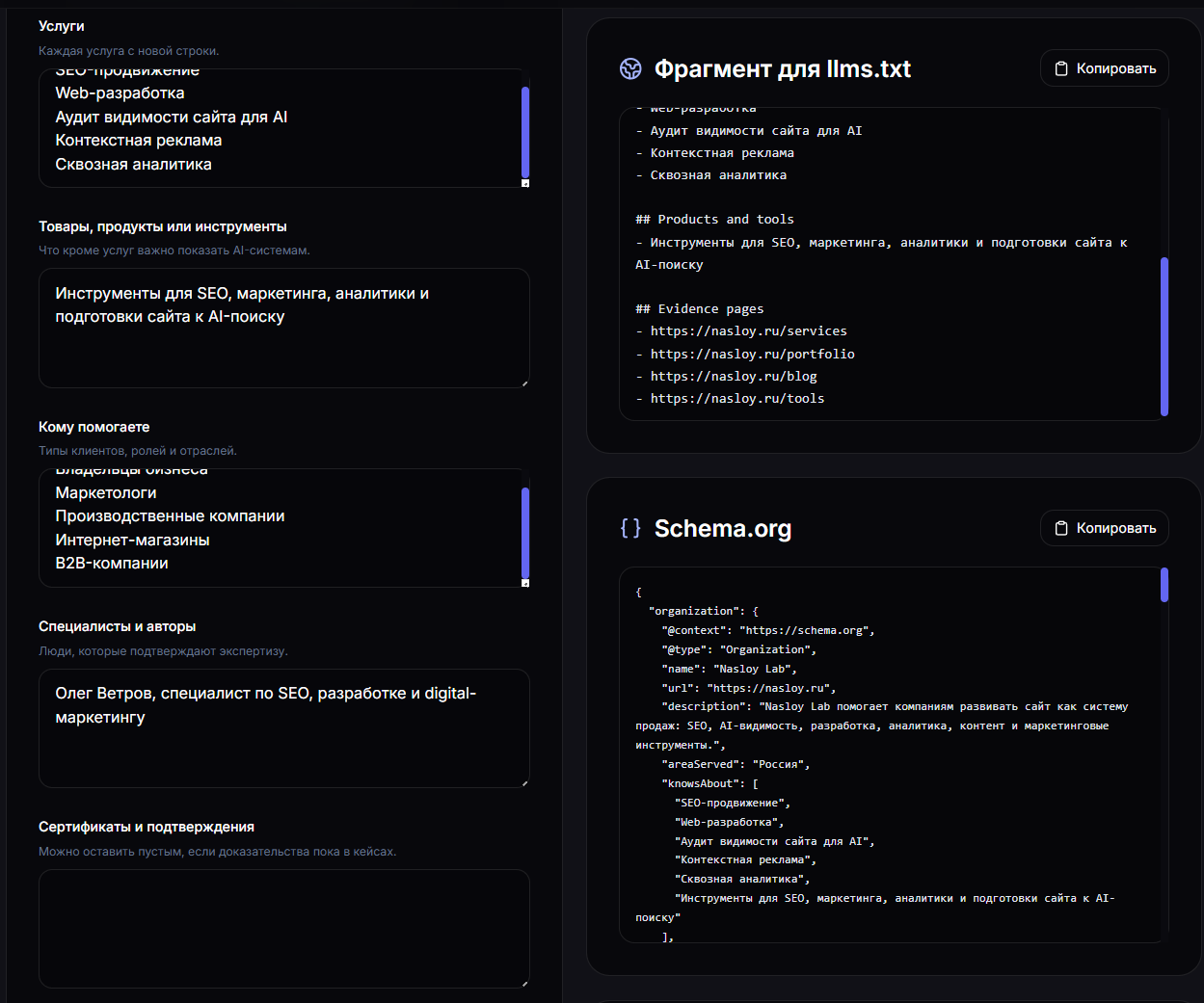The height and width of the screenshot is (1003, 1204).
Task: Copy the Schema.org code with Копировать button
Action: [1104, 528]
